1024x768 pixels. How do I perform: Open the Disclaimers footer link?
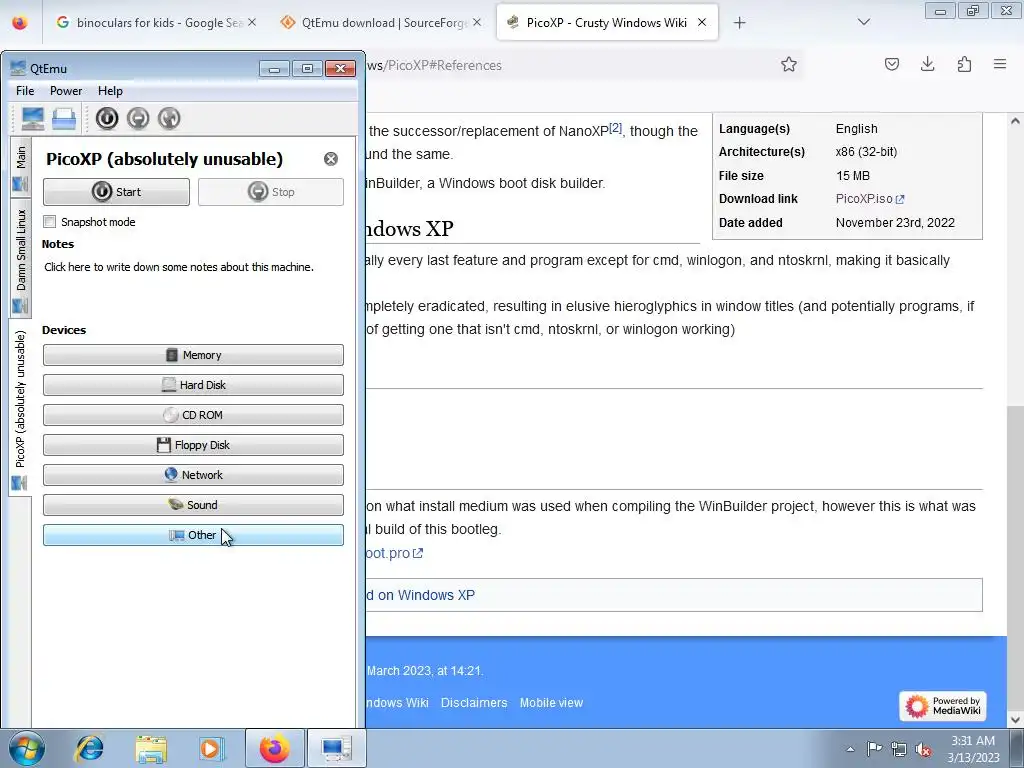[x=474, y=703]
